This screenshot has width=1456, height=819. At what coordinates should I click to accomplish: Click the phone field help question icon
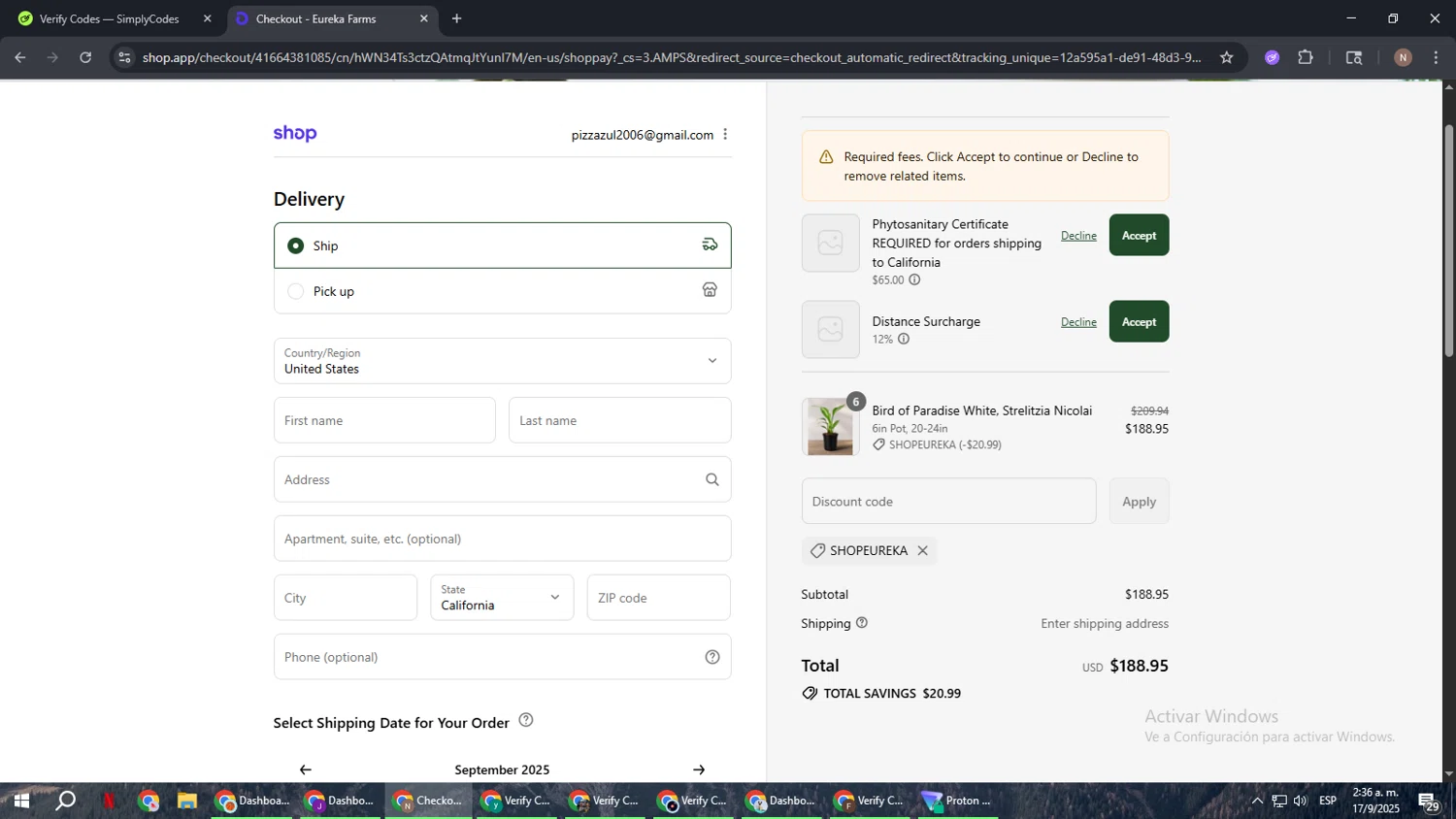tap(712, 657)
